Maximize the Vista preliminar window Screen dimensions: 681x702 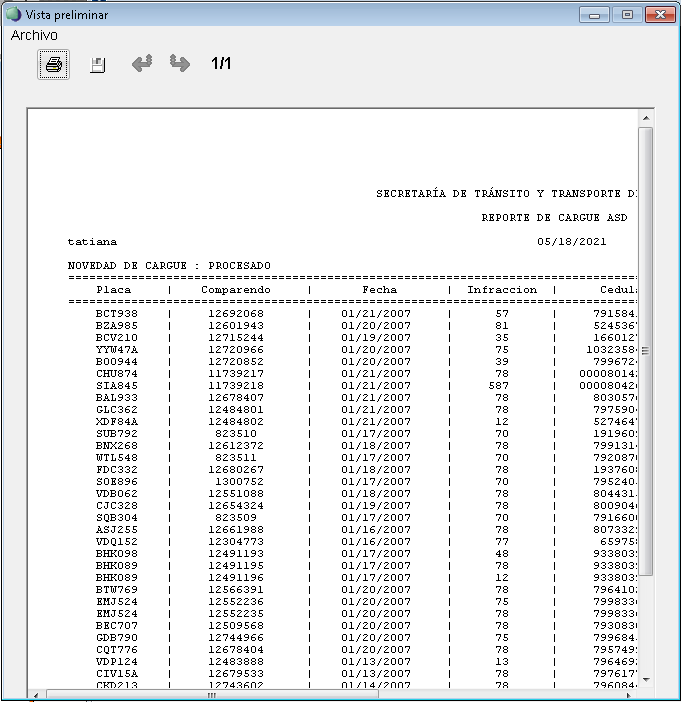pos(627,15)
